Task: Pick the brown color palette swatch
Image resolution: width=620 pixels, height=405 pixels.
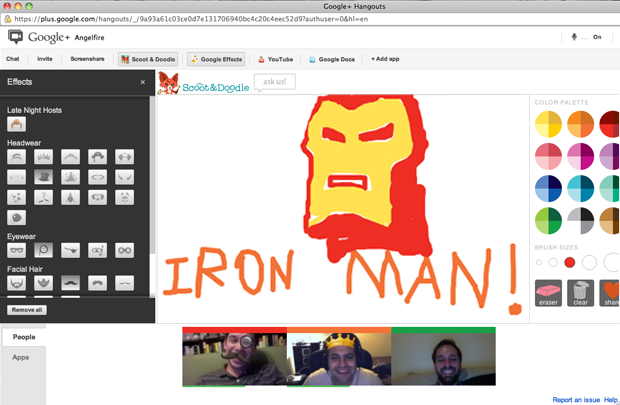Action: point(610,221)
